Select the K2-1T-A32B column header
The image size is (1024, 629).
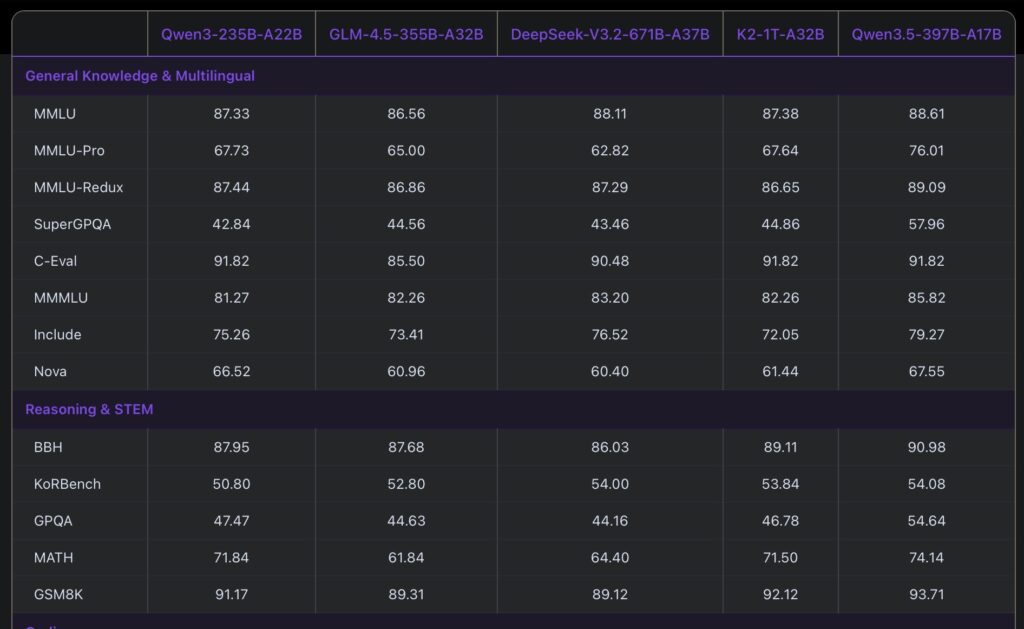point(780,34)
